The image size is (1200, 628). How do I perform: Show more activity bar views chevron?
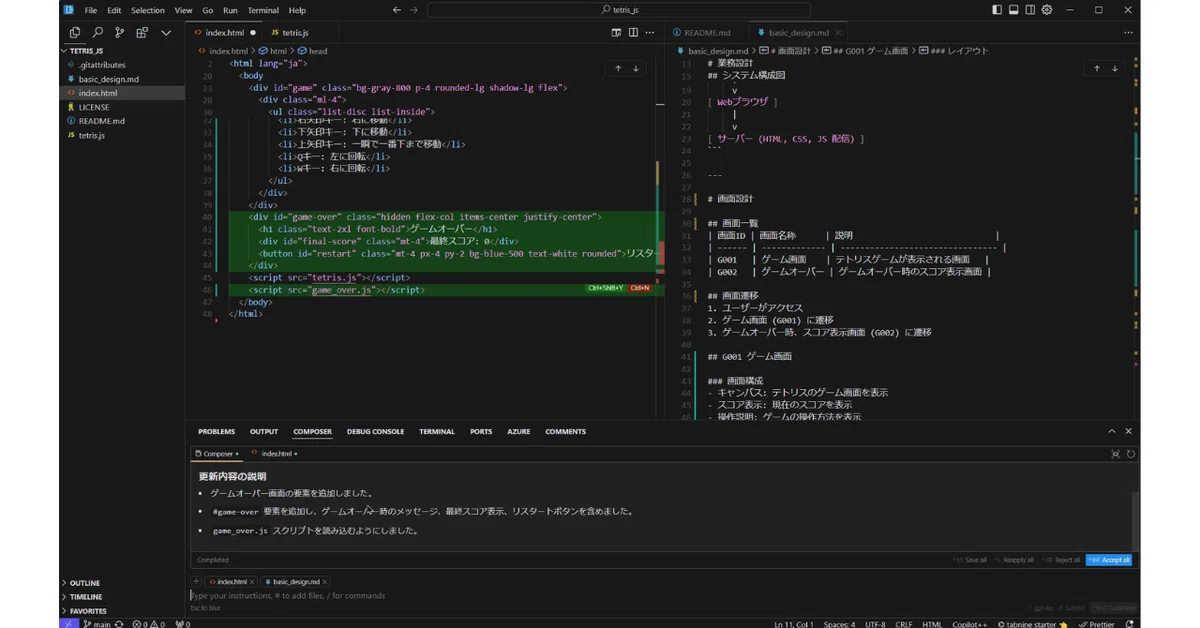coord(166,33)
